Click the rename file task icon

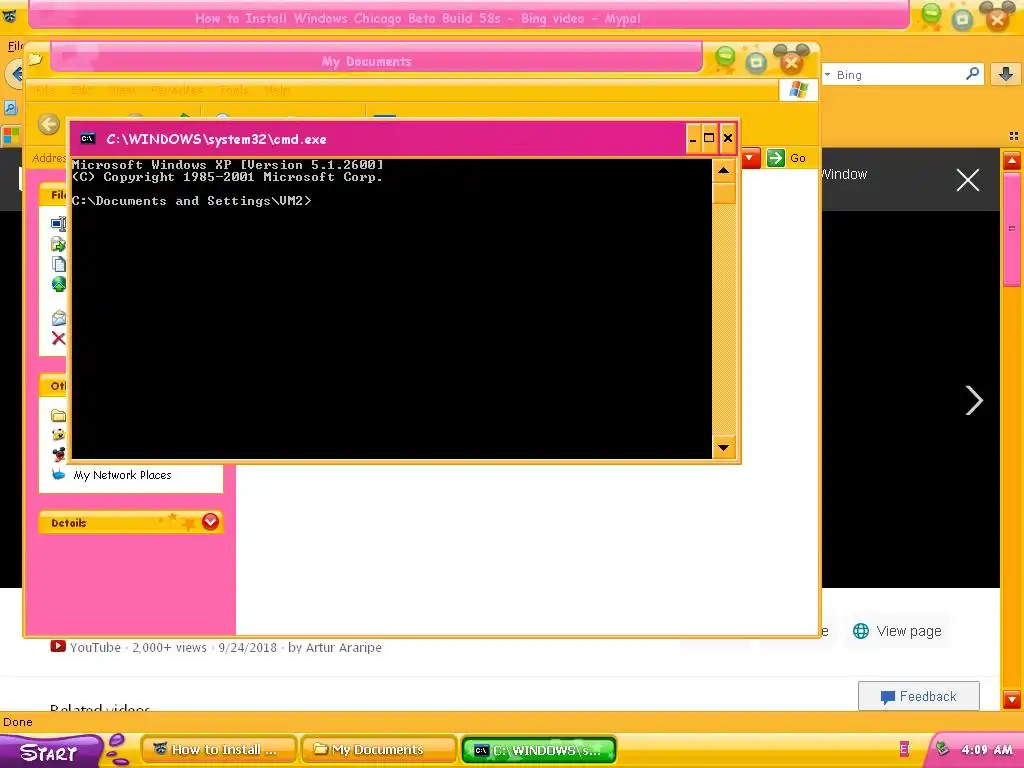tap(59, 224)
